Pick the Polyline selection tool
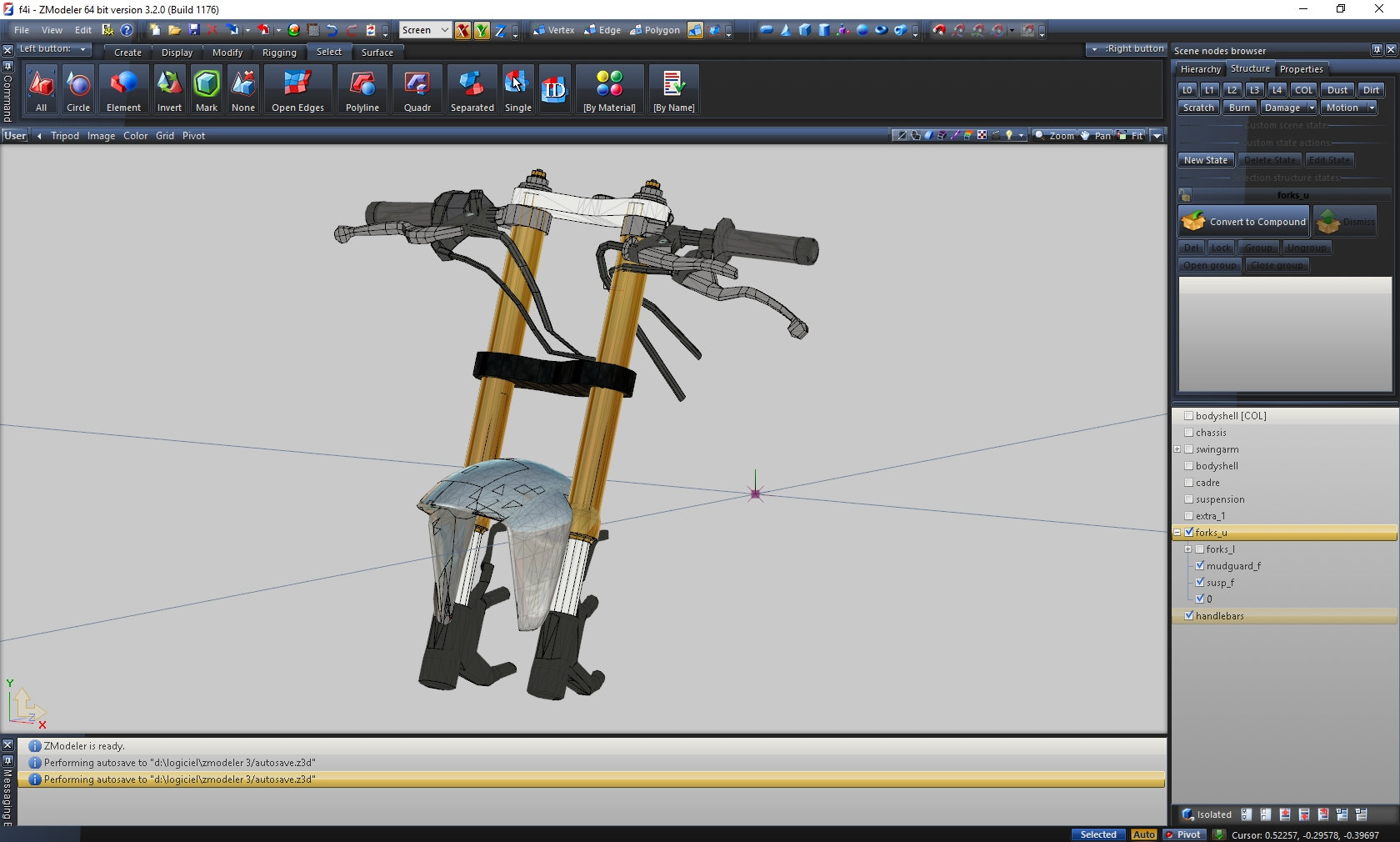 (362, 90)
